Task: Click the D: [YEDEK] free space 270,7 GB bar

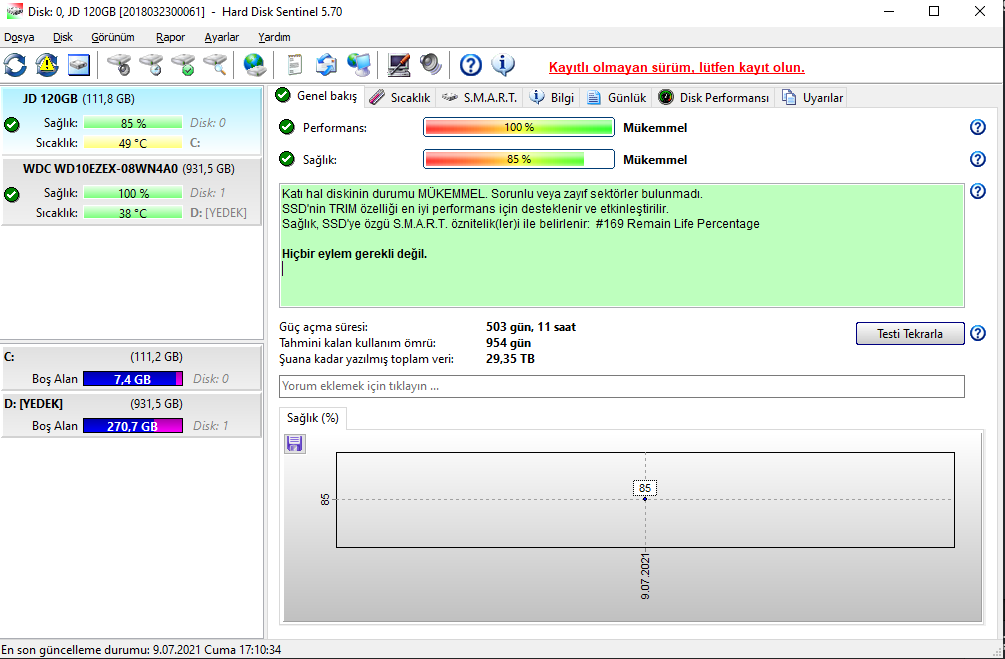Action: (x=133, y=426)
